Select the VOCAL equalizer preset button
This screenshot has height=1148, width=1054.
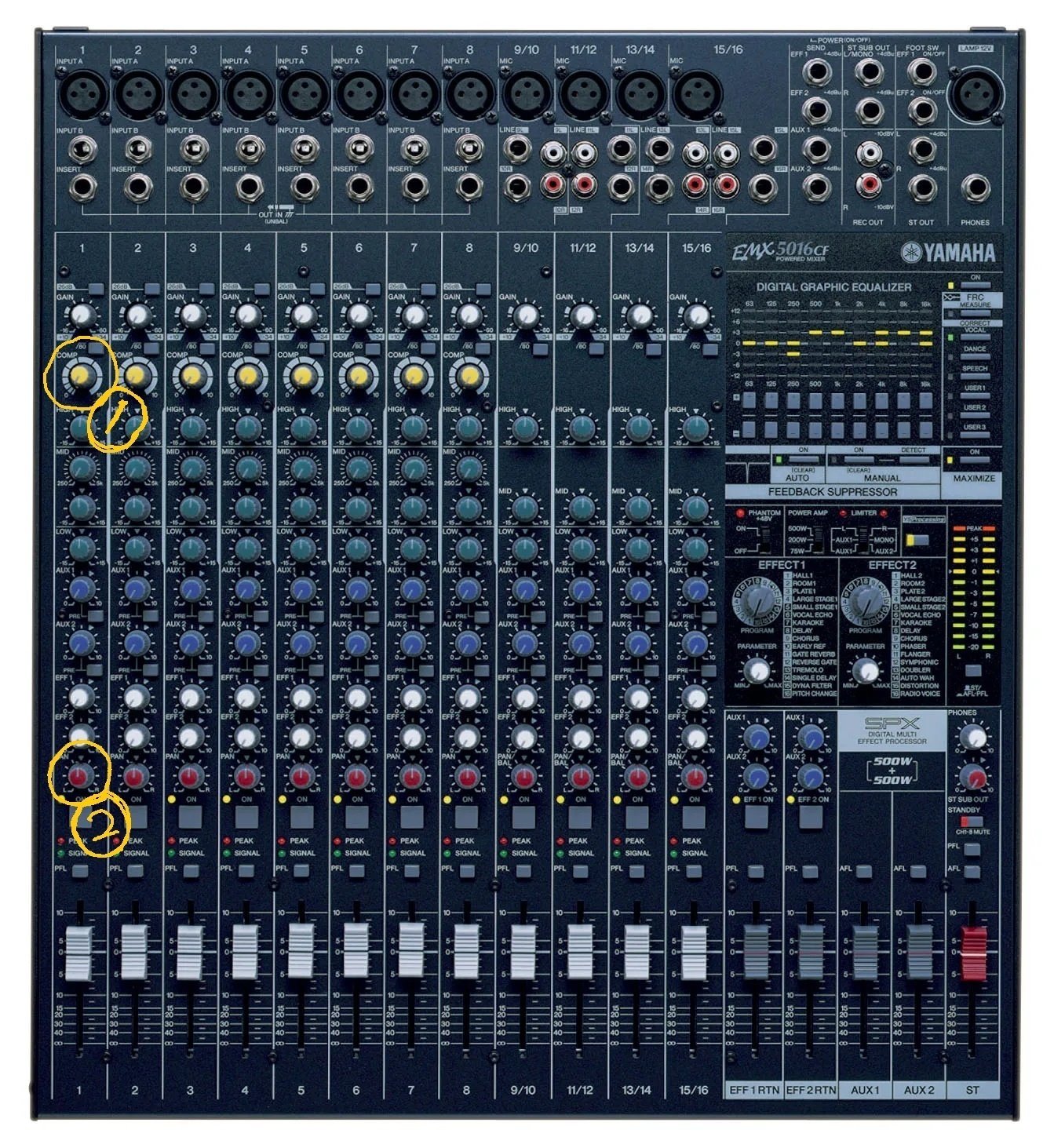975,338
